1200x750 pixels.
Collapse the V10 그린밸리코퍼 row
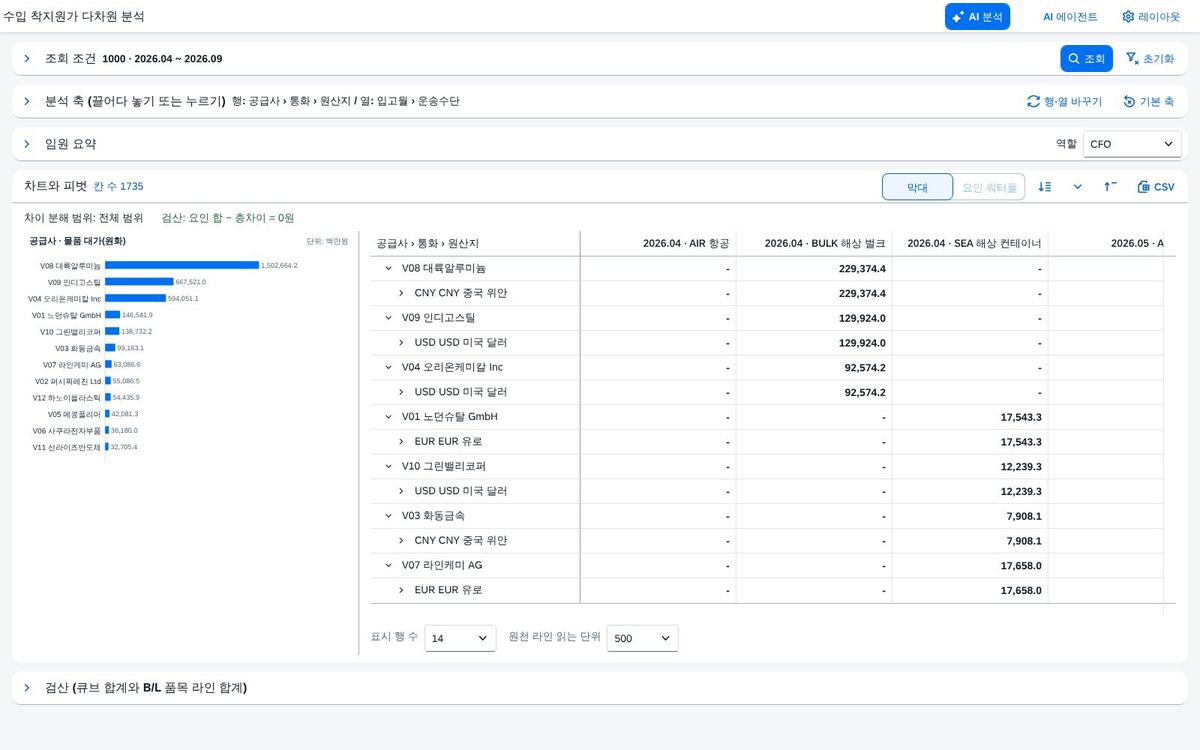click(389, 466)
